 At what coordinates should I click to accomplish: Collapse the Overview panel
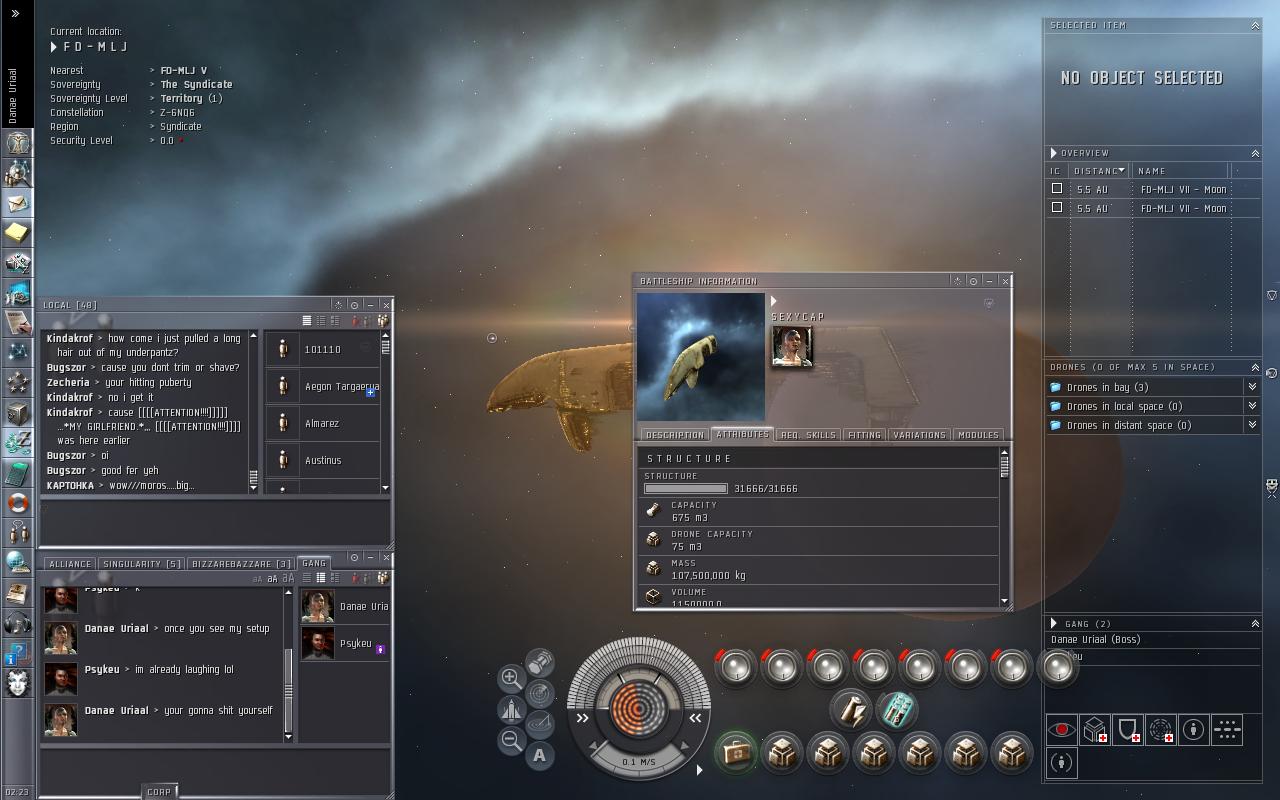pyautogui.click(x=1255, y=153)
